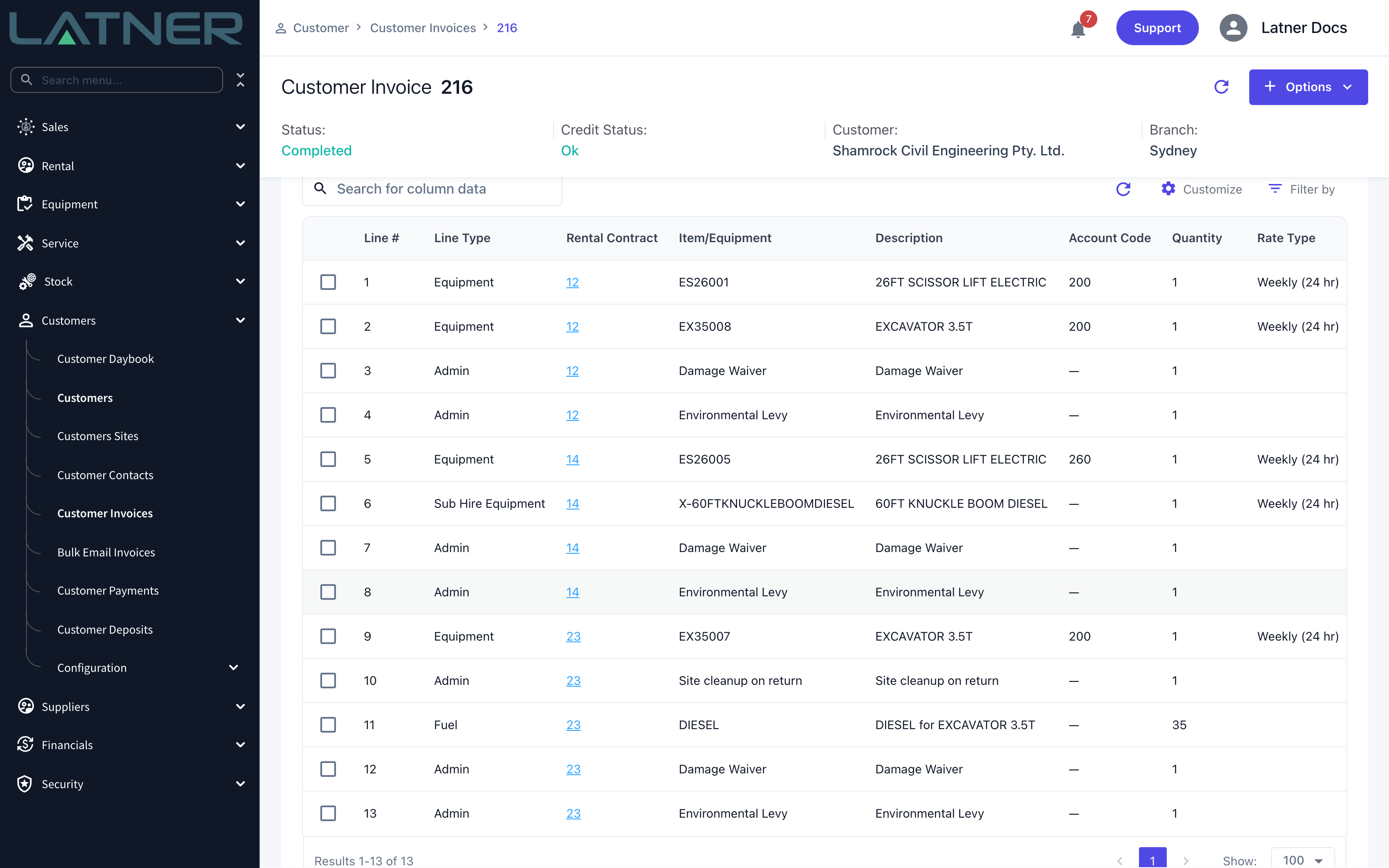Open the Options dropdown button
This screenshot has width=1389, height=868.
[1308, 87]
